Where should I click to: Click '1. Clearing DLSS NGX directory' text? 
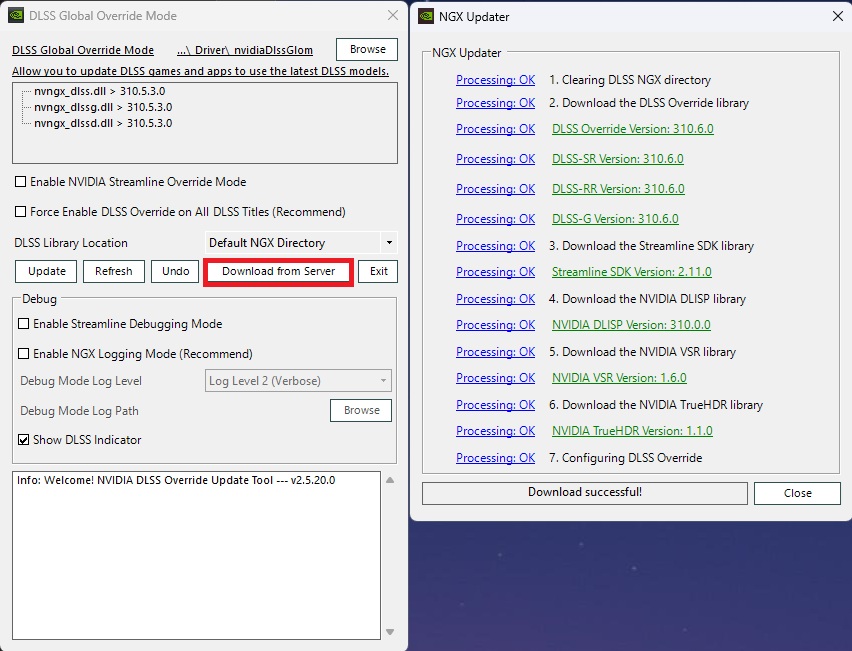click(x=629, y=80)
